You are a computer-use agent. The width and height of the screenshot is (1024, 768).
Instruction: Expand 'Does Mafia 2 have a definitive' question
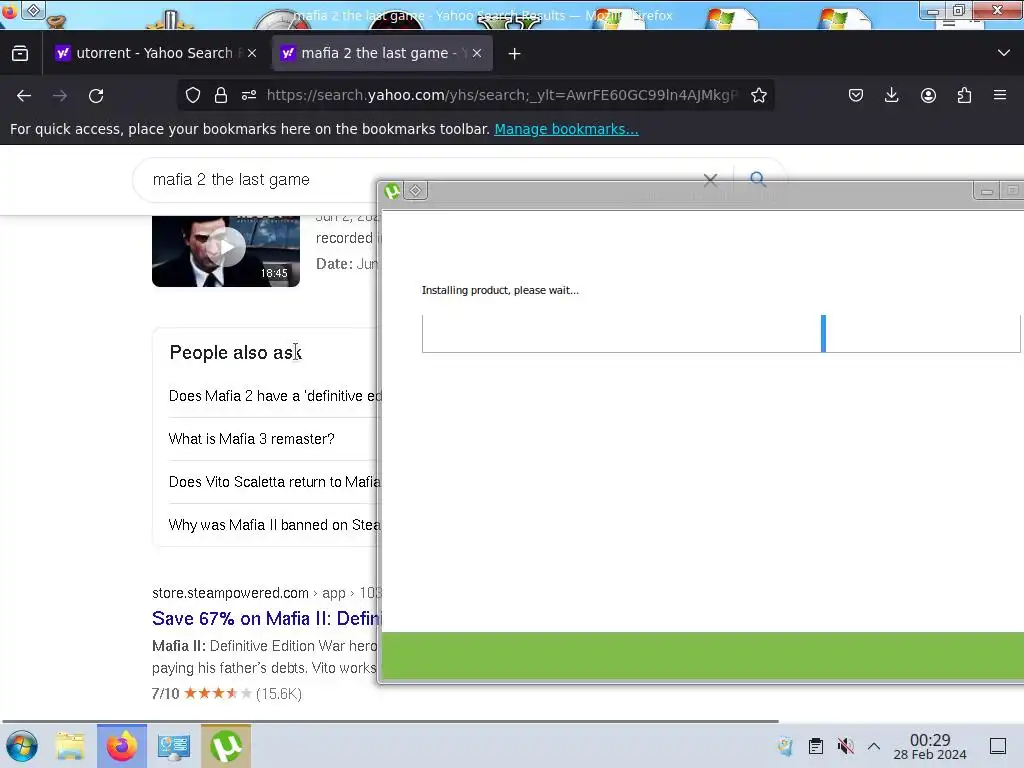pos(275,396)
